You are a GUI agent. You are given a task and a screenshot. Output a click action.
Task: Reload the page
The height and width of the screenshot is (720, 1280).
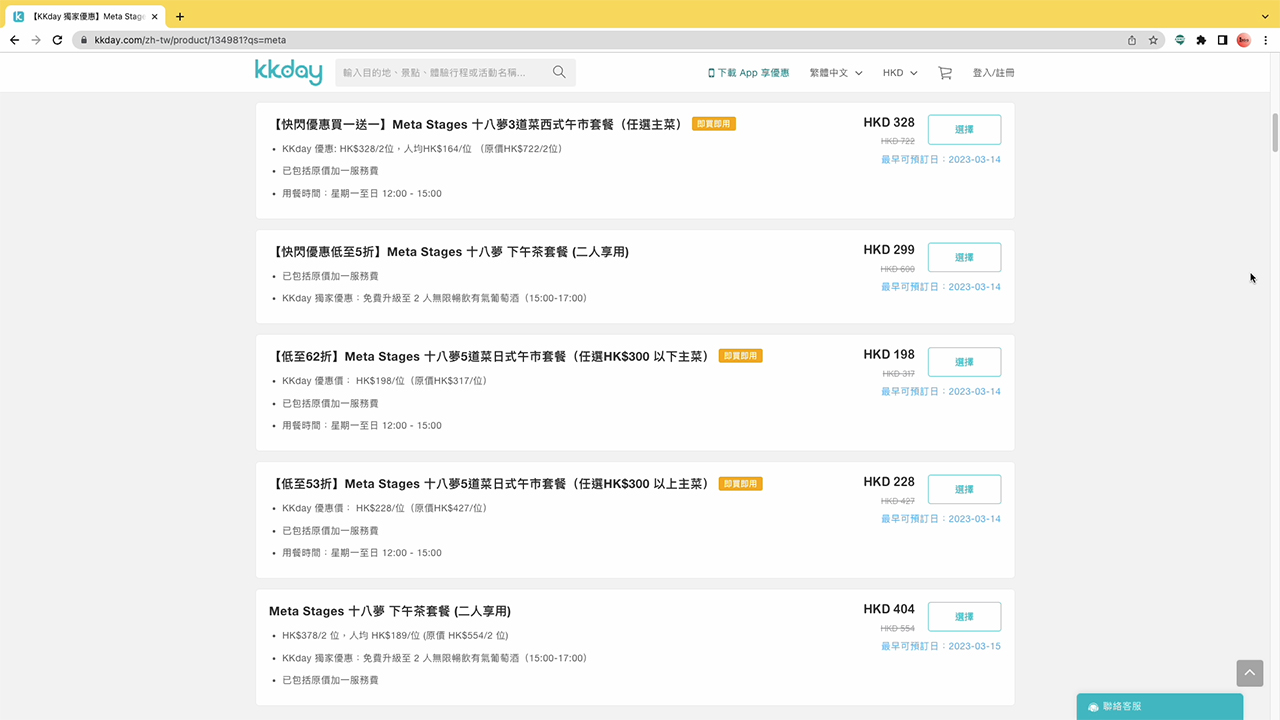(57, 40)
